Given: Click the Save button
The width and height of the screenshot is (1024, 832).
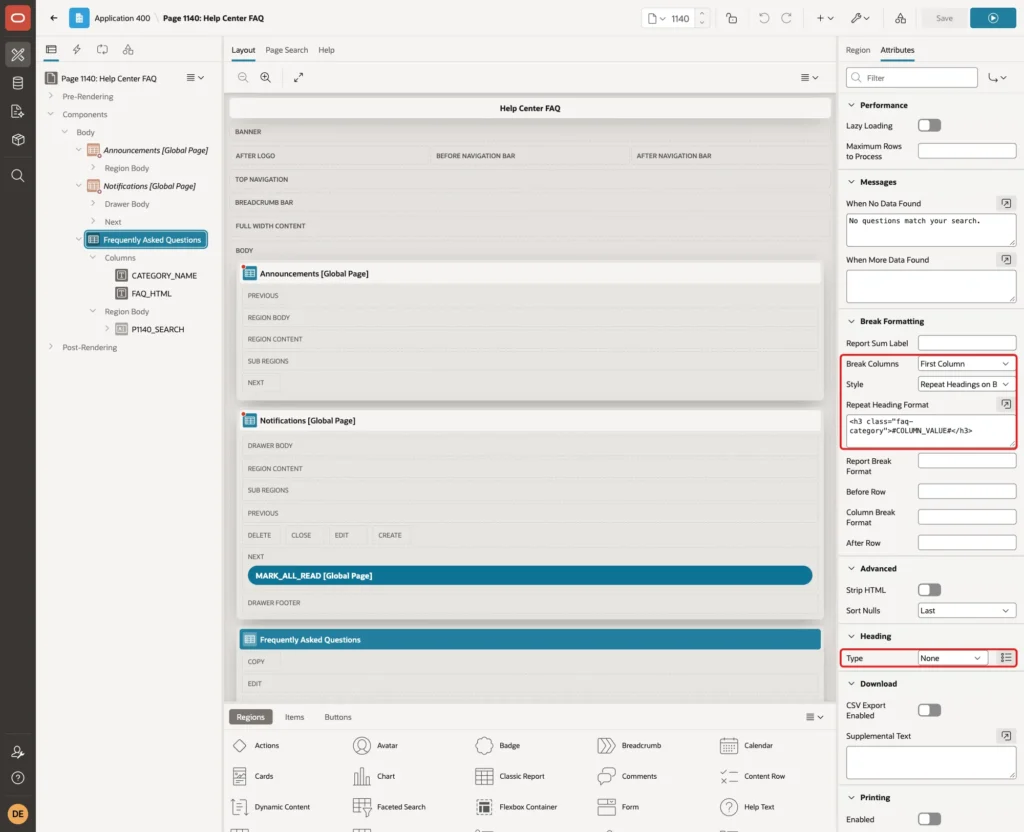Looking at the screenshot, I should [x=944, y=18].
